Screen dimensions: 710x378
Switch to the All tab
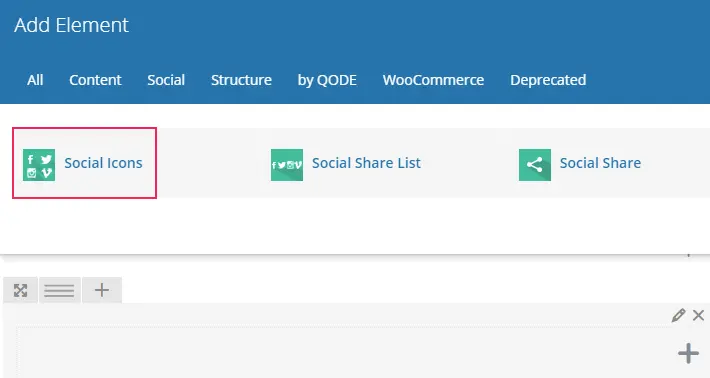click(x=35, y=80)
